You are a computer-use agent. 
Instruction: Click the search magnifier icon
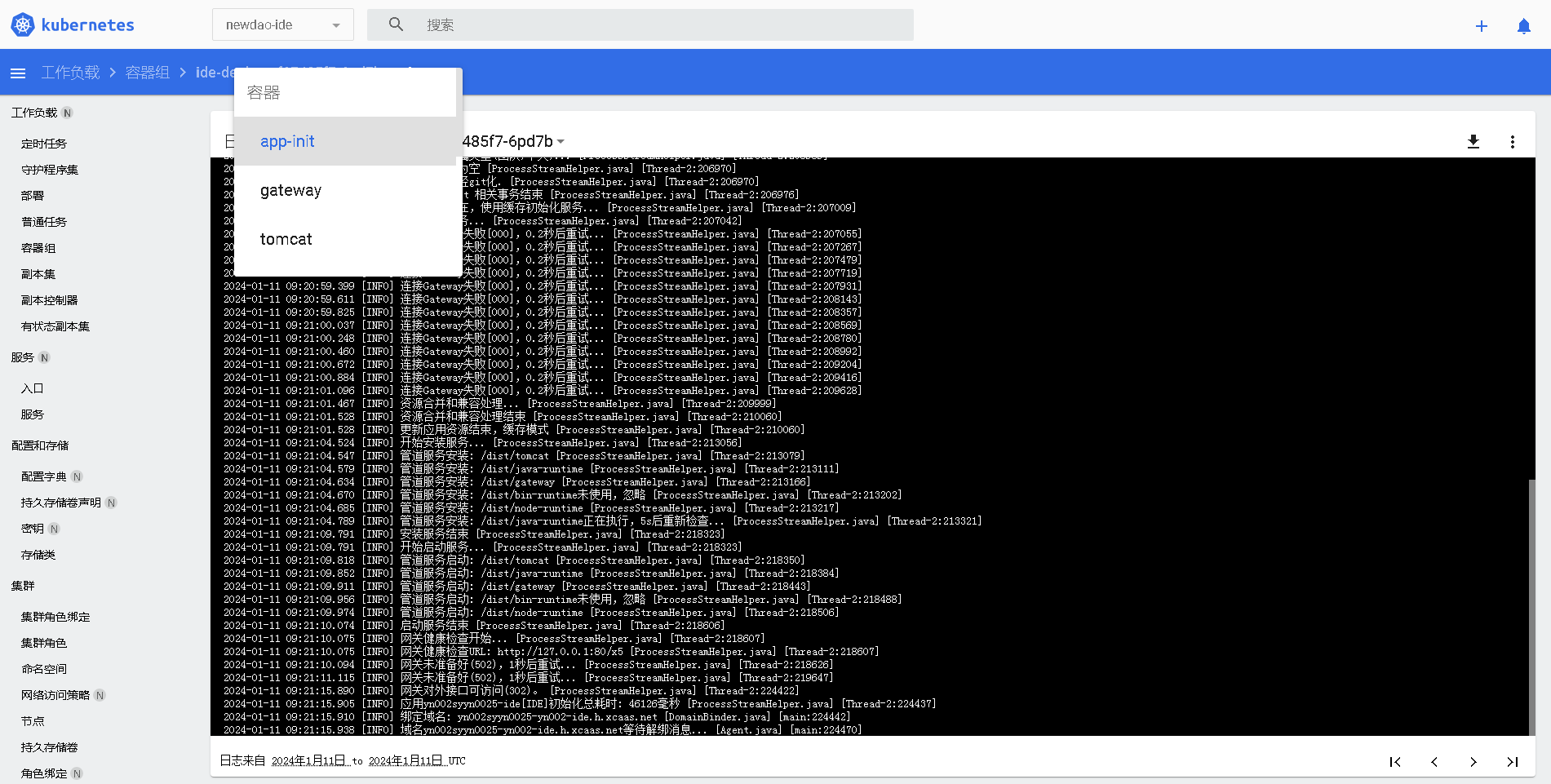click(x=396, y=24)
